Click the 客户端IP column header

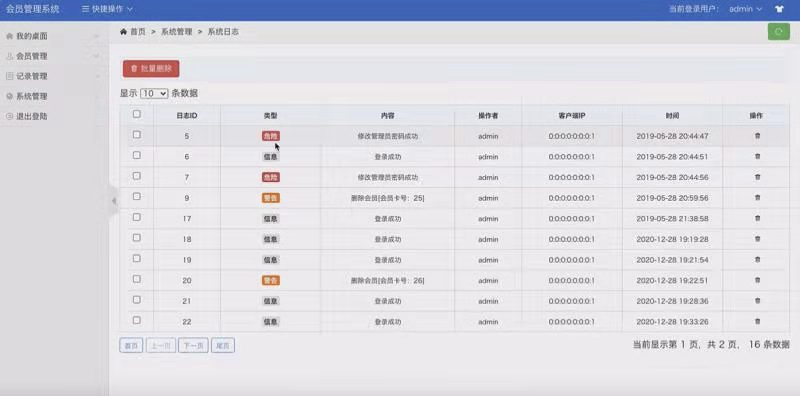[x=571, y=116]
